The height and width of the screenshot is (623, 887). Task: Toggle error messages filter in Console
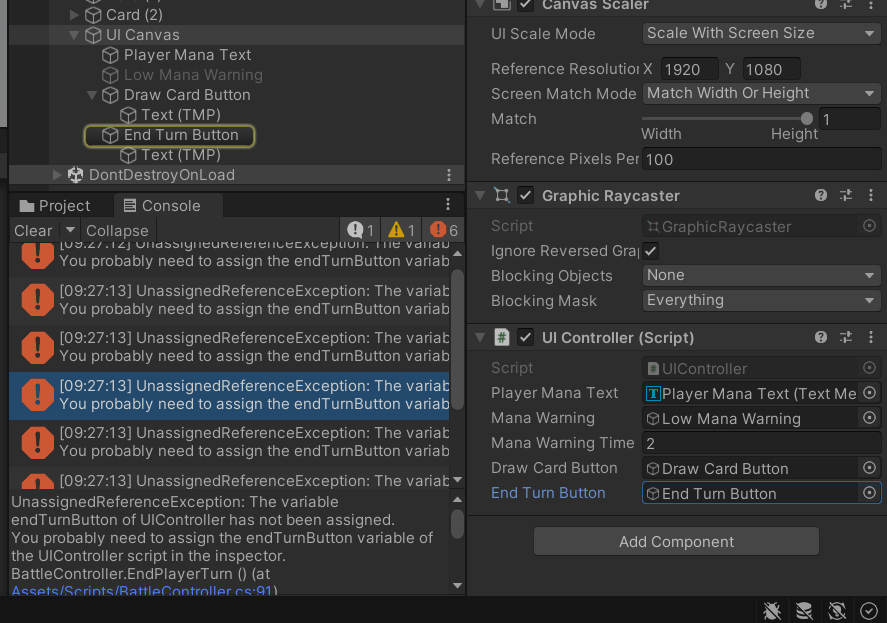tap(444, 230)
